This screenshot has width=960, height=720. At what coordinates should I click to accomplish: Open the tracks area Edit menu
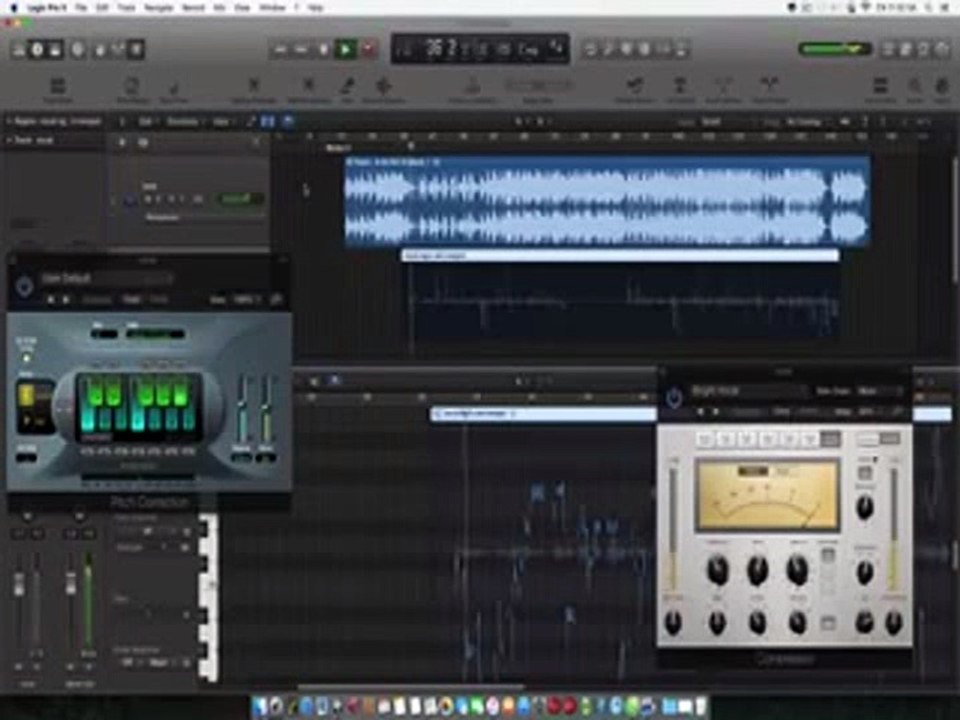(146, 122)
